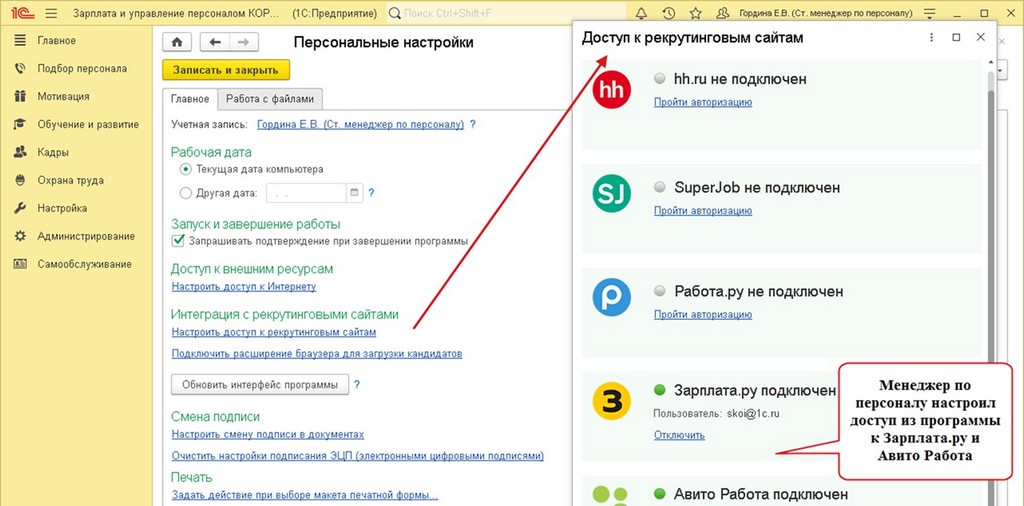
Task: Click the user collaboration icon in title bar
Action: point(722,13)
